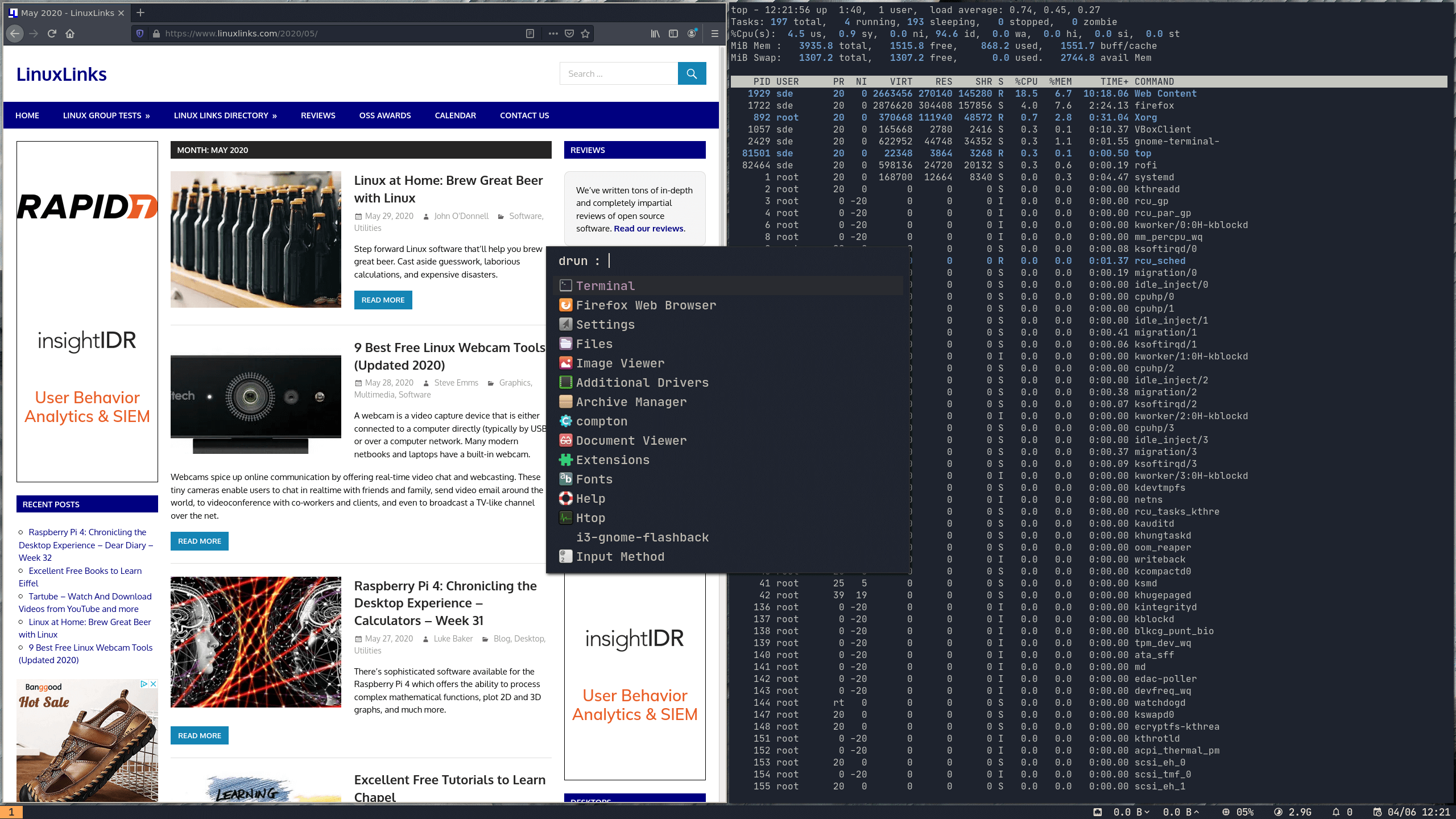Click i3bar notification bell icon
1456x819 pixels.
coord(1336,812)
